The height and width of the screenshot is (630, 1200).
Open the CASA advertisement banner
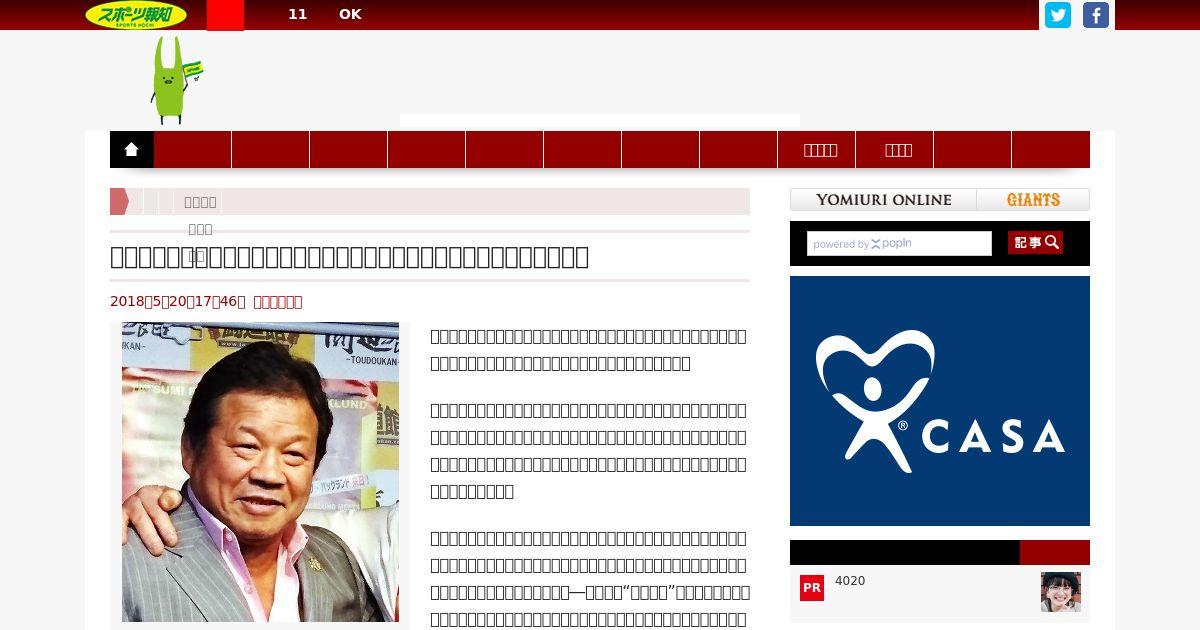[x=940, y=401]
